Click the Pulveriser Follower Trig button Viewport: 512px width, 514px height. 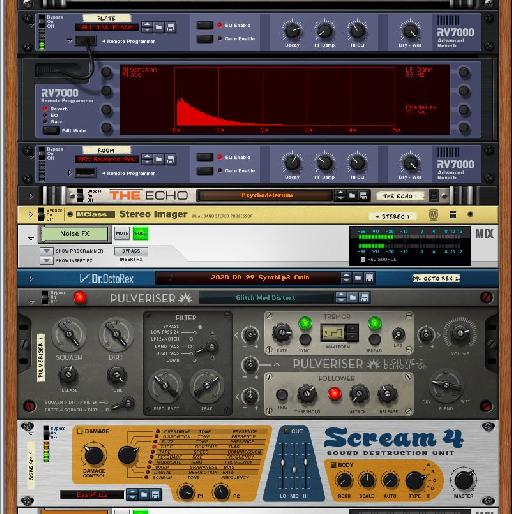tap(282, 395)
